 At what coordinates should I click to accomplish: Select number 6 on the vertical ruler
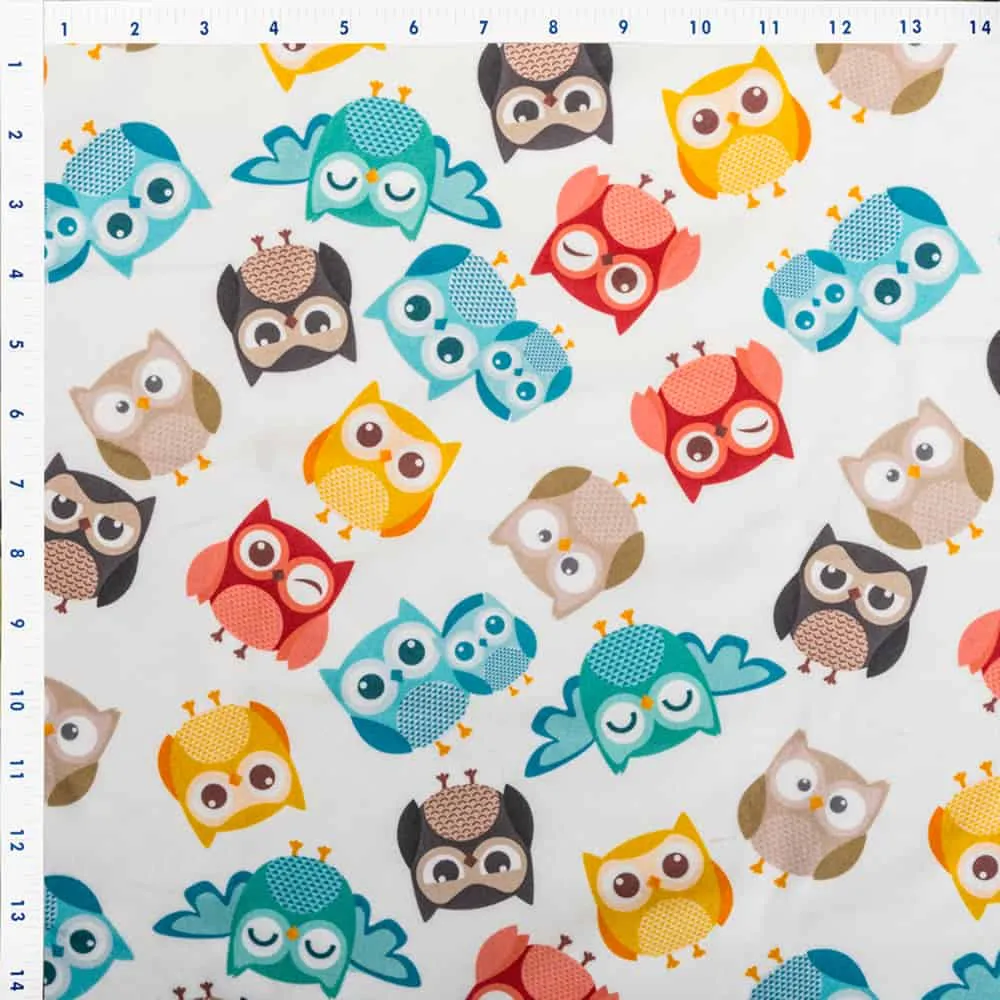point(17,414)
